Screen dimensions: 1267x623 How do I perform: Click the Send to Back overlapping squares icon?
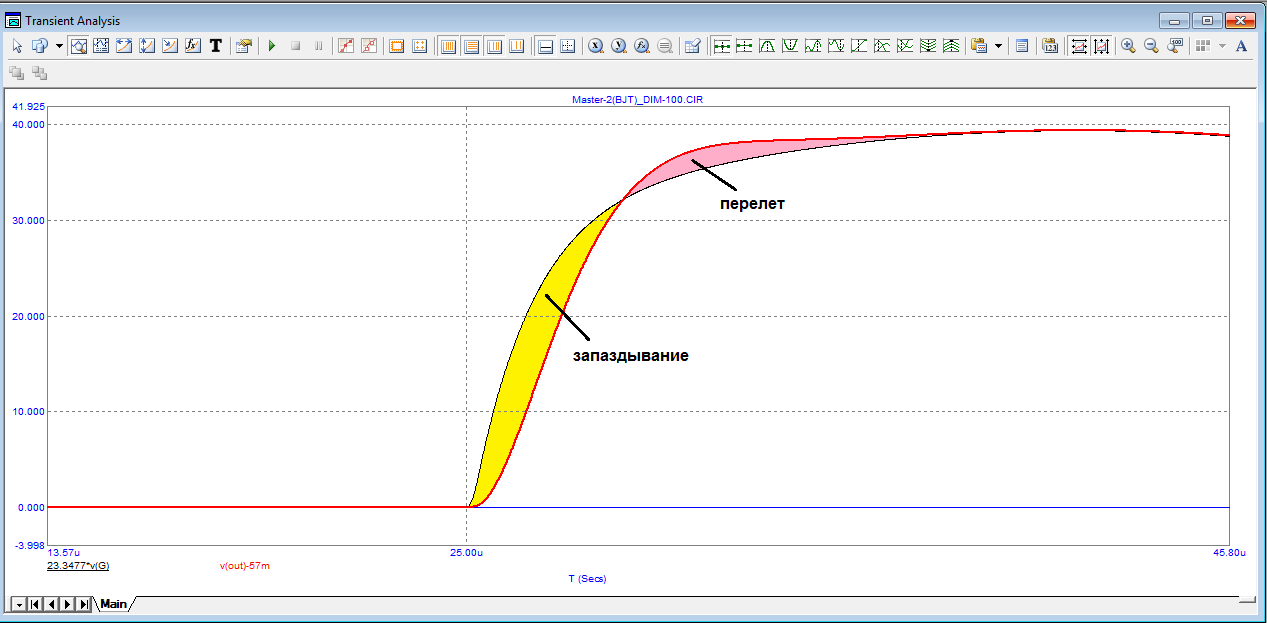40,73
